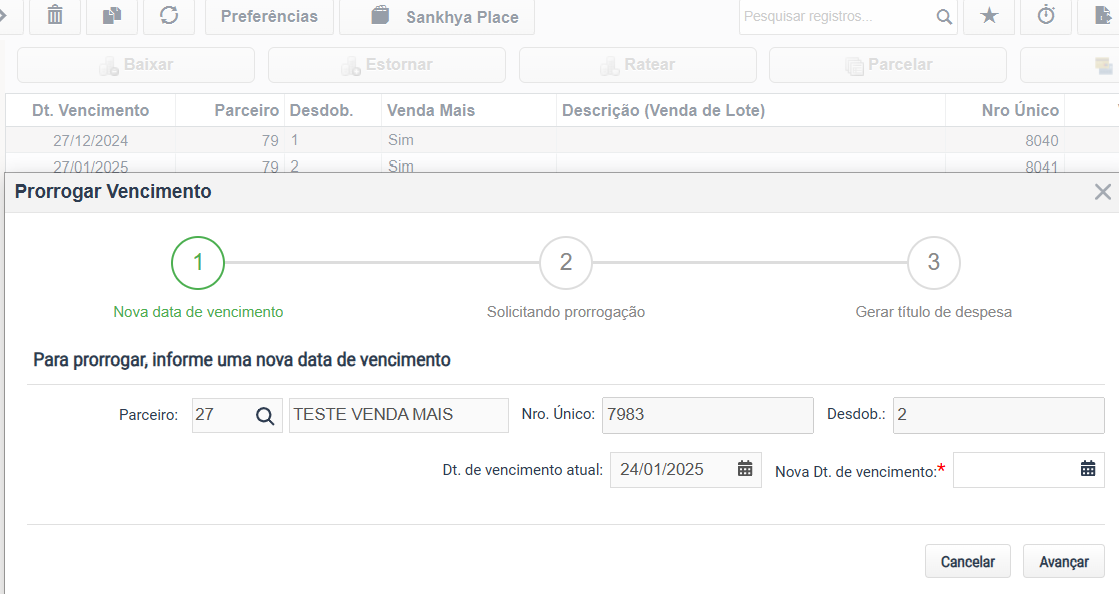1119x594 pixels.
Task: Click the Parcelar button
Action: [x=888, y=65]
